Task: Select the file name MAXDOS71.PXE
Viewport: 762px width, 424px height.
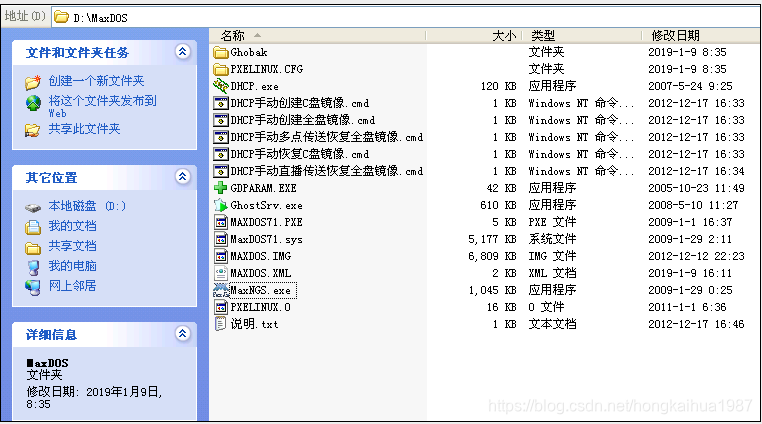Action: [x=266, y=222]
